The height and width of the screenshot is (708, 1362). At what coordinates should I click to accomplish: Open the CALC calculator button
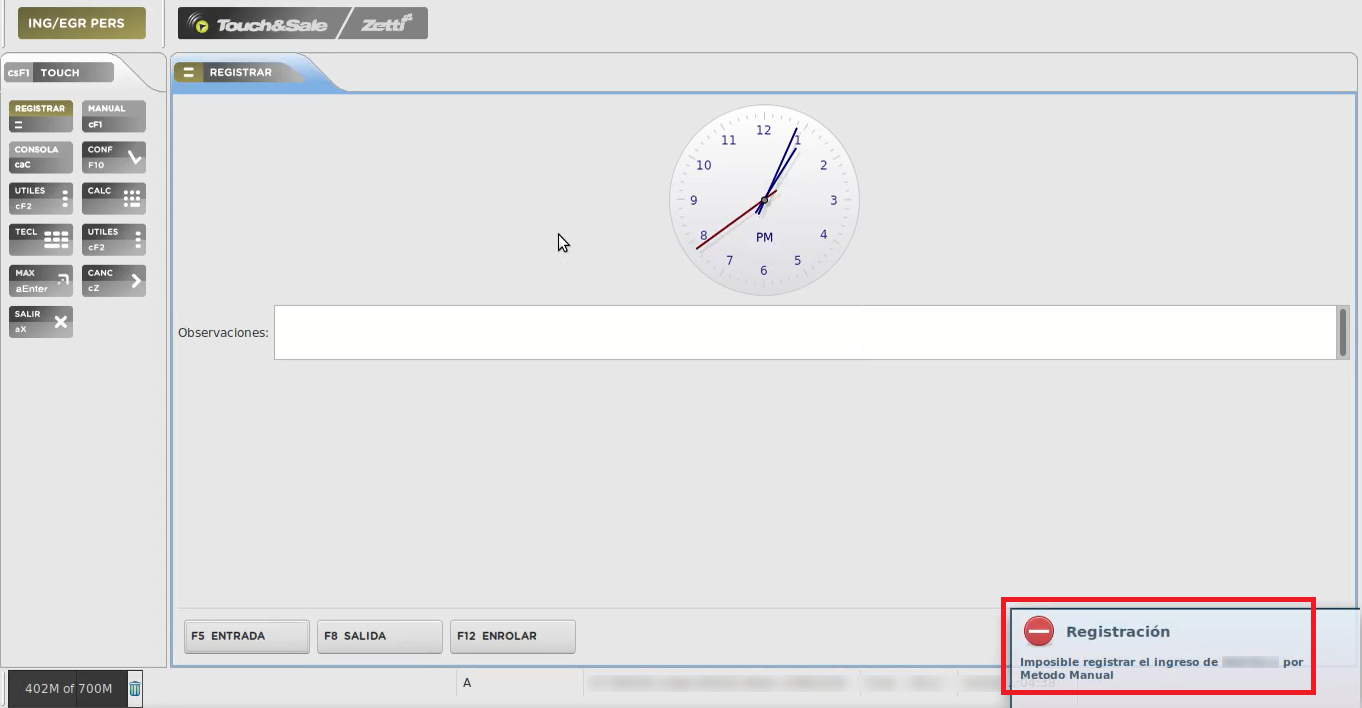114,198
